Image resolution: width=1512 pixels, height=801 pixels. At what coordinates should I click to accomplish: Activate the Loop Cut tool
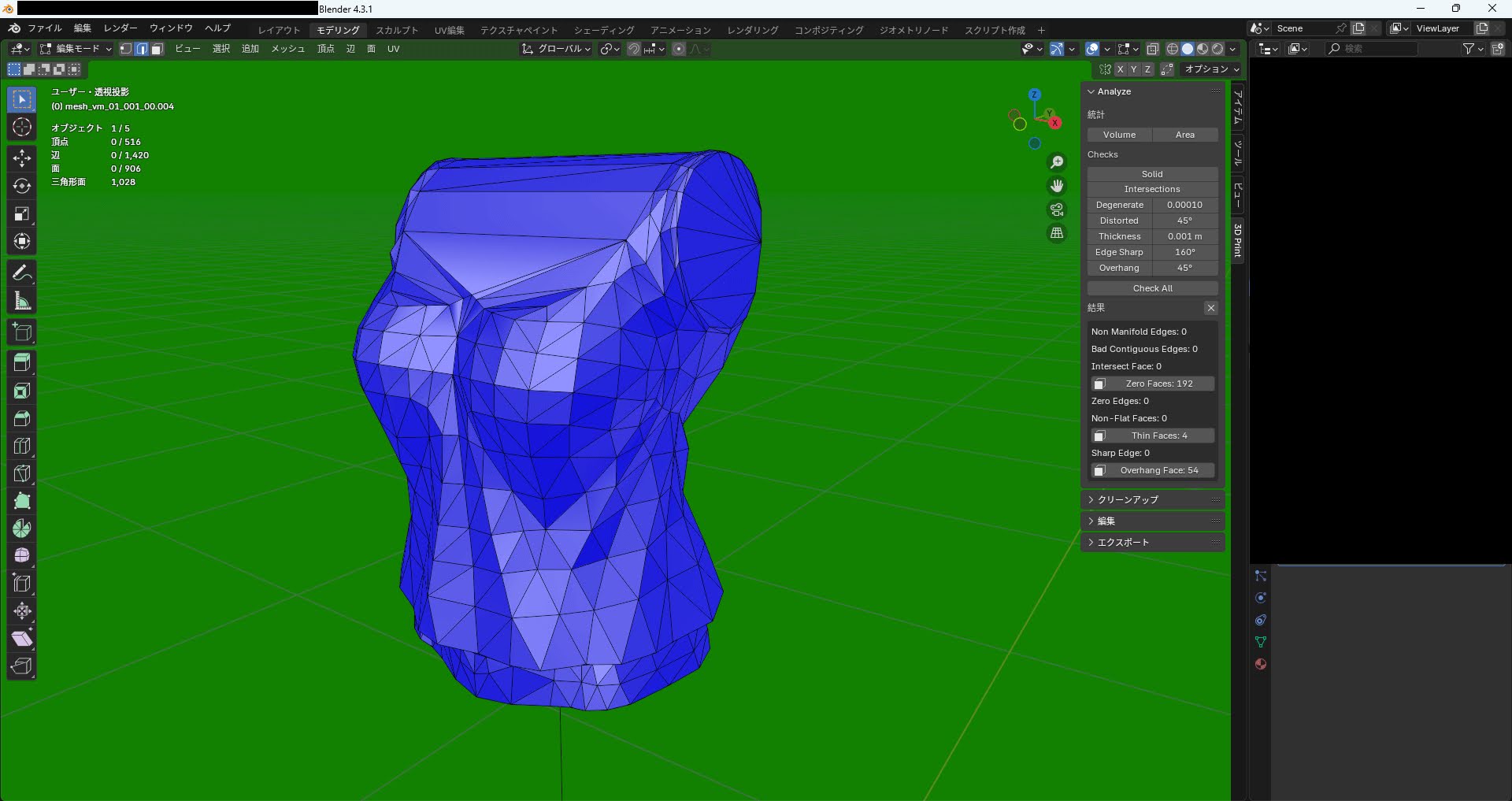[22, 446]
